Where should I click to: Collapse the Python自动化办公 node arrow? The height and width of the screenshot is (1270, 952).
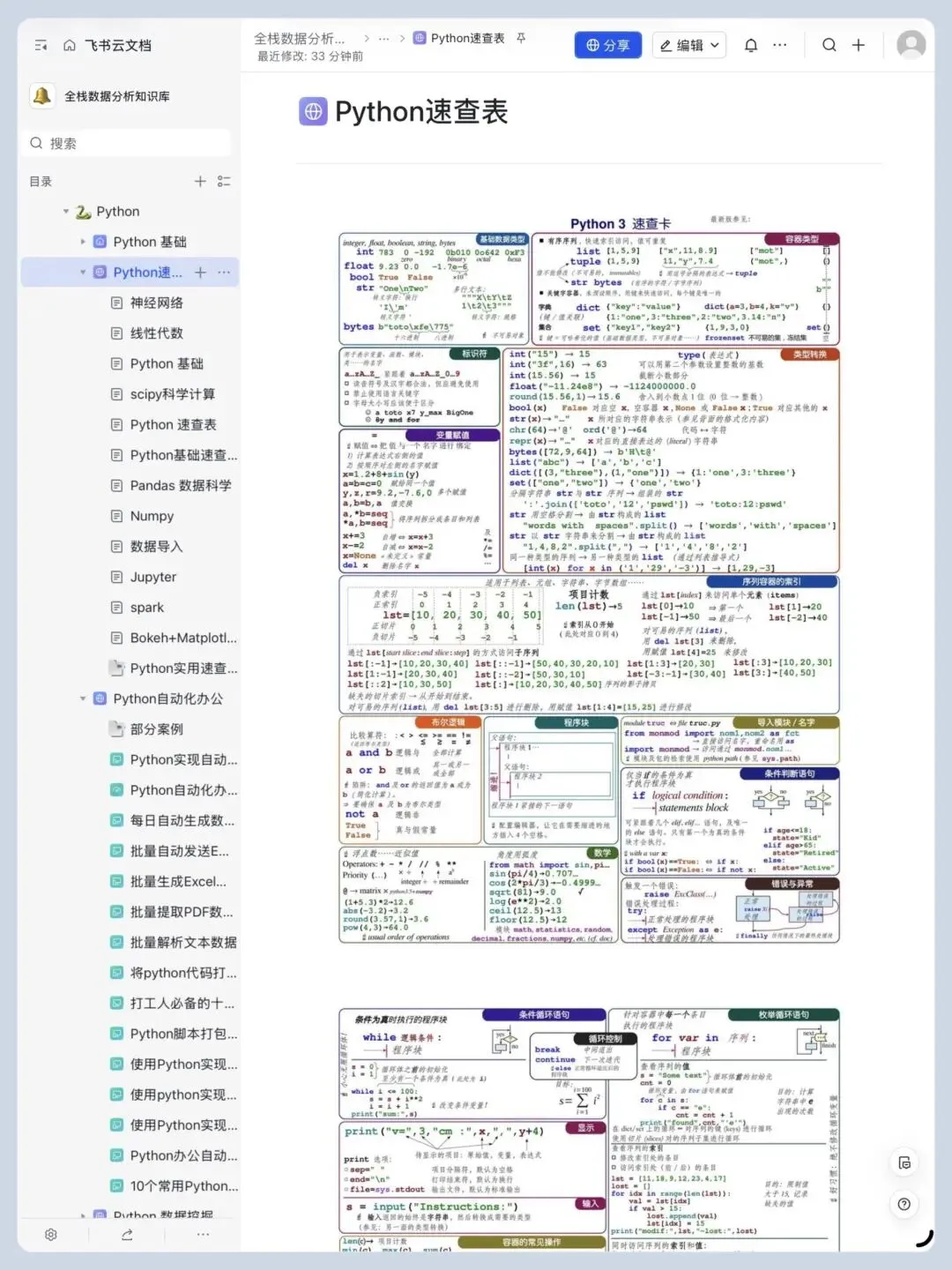click(83, 698)
